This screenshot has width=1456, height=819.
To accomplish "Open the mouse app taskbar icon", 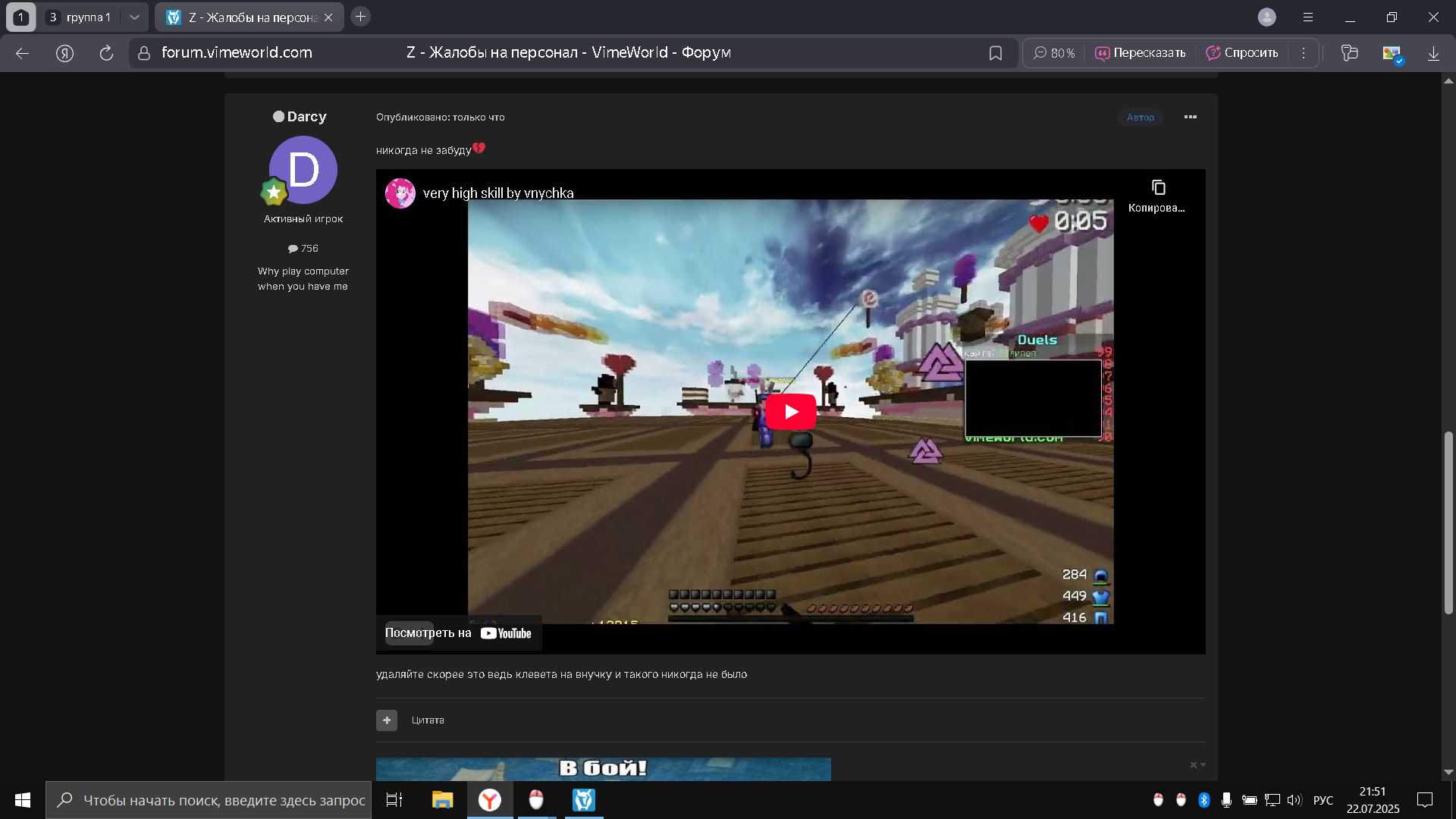I will (536, 800).
